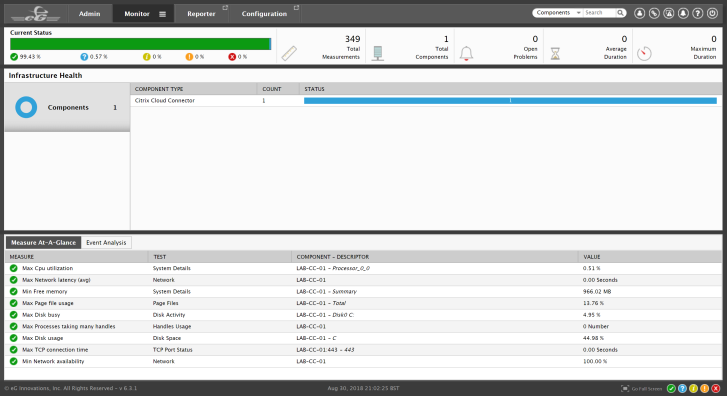
Task: Click the blue unknown 0.57% status icon
Action: coord(84,57)
